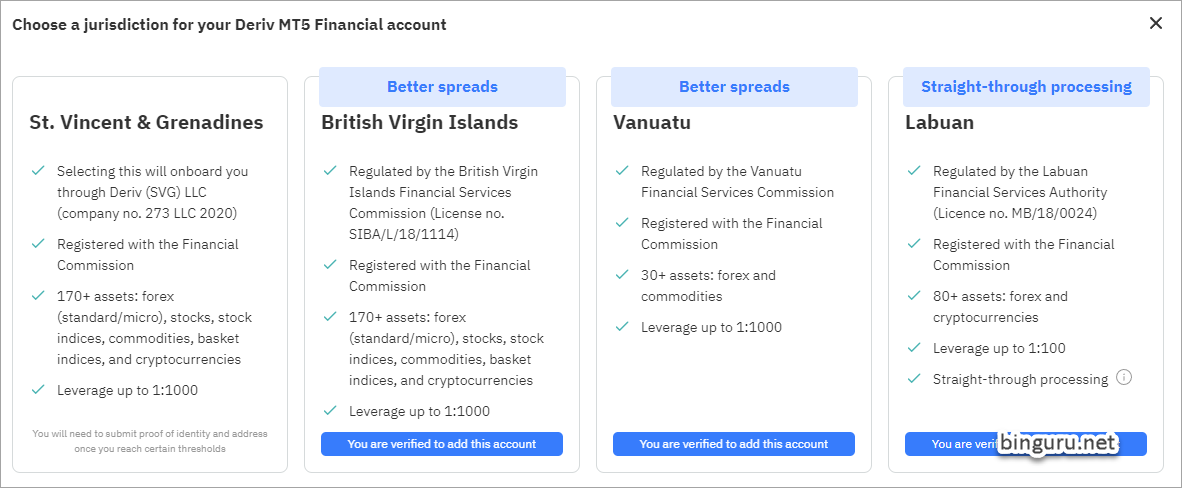Click checkmark beside Labuan Financial Services Authority
The height and width of the screenshot is (488, 1182).
(x=914, y=171)
